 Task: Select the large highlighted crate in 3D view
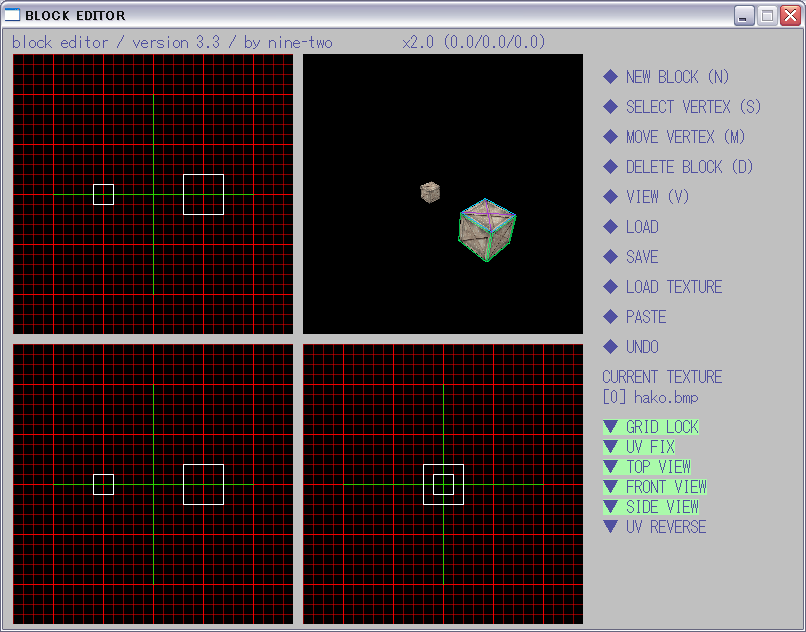(x=486, y=230)
